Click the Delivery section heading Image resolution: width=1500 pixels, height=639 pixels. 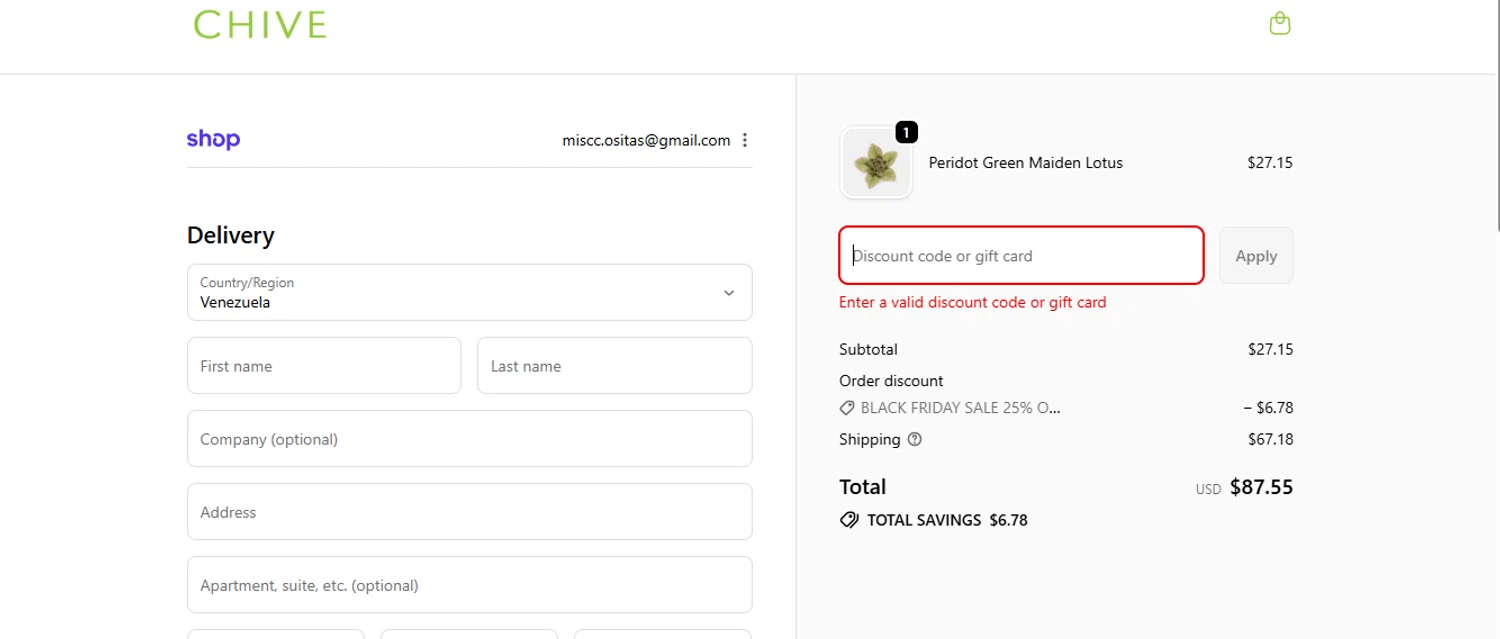tap(231, 235)
